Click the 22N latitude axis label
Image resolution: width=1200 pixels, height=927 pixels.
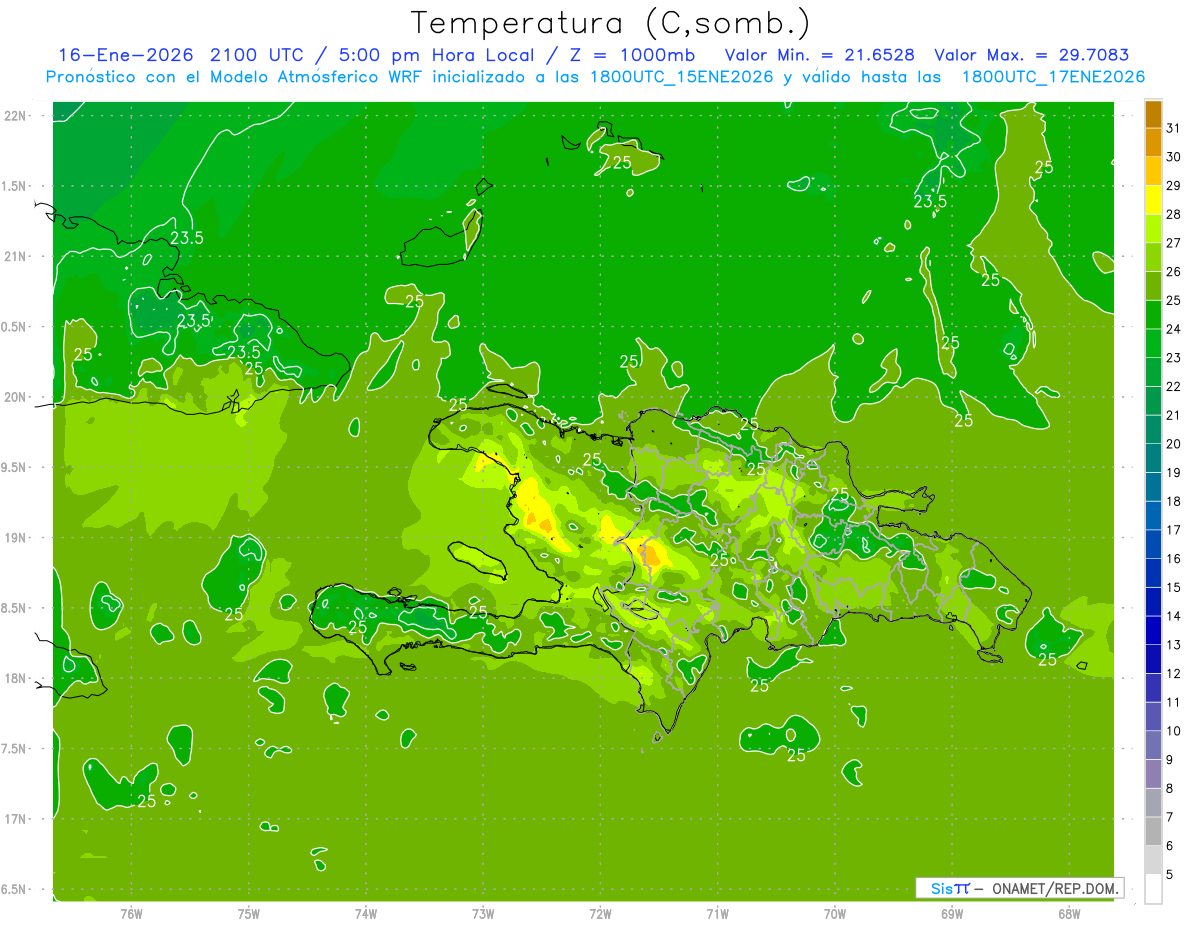pos(15,115)
